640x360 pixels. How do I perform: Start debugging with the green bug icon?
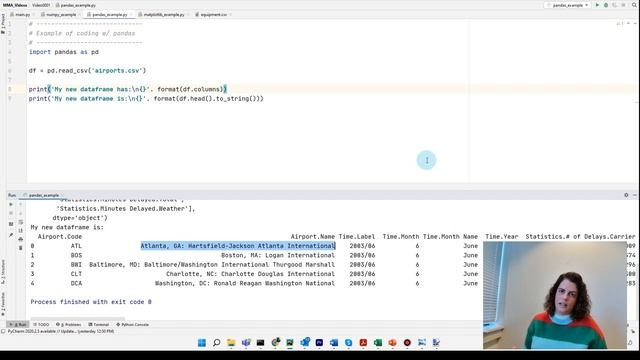(606, 5)
